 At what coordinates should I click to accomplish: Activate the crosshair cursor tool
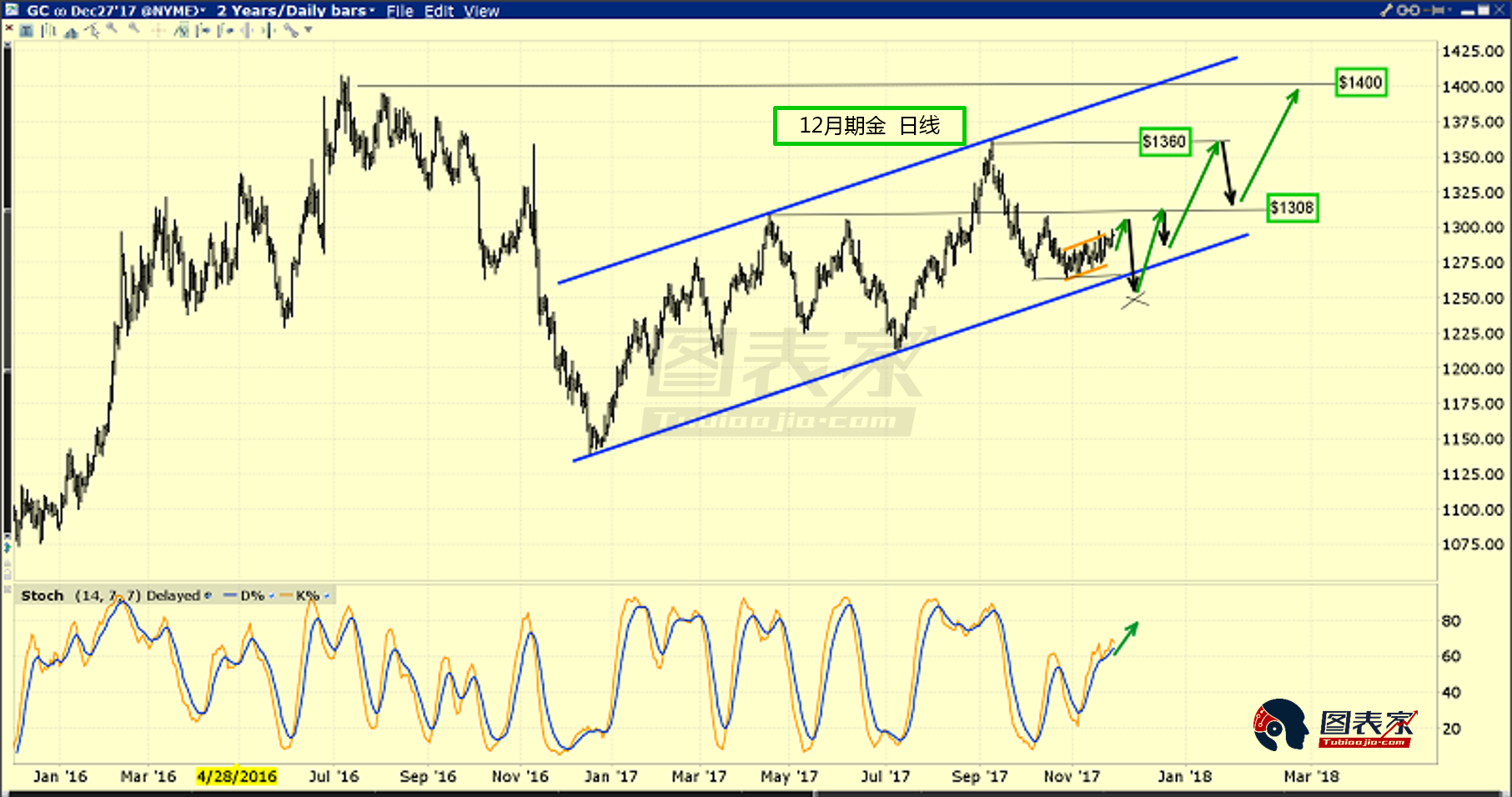[158, 31]
